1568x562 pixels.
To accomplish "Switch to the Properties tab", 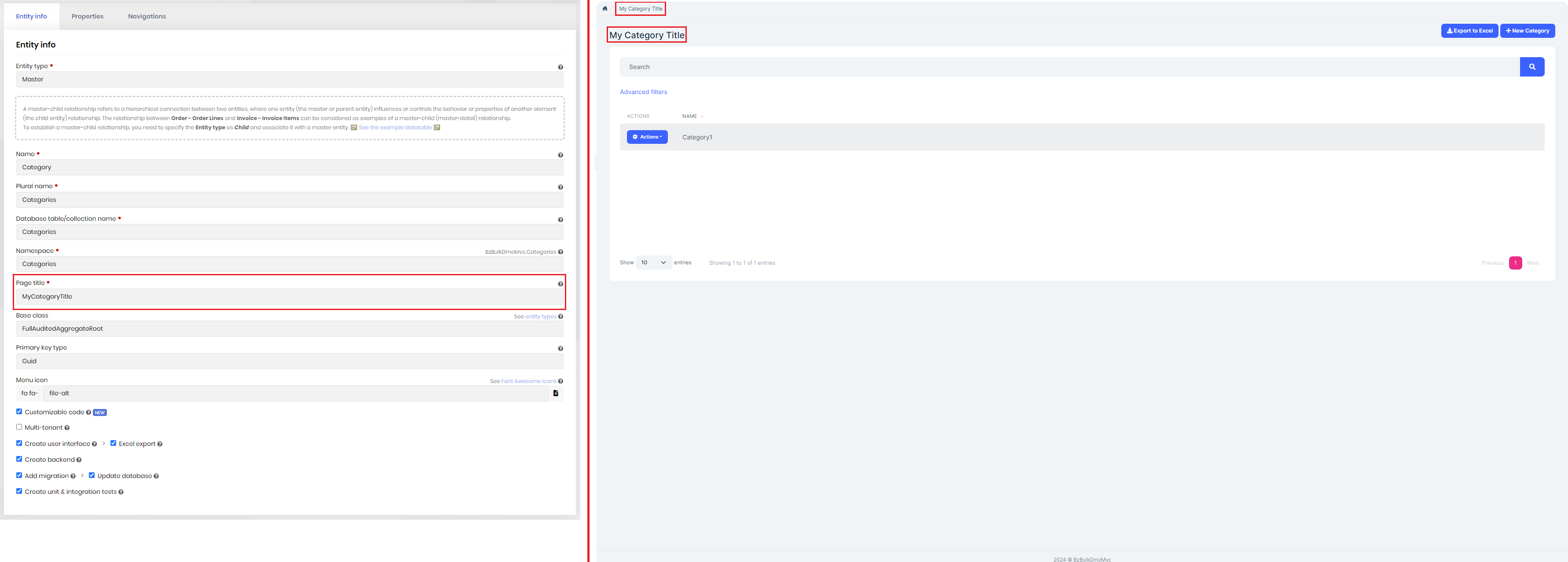I will (87, 16).
